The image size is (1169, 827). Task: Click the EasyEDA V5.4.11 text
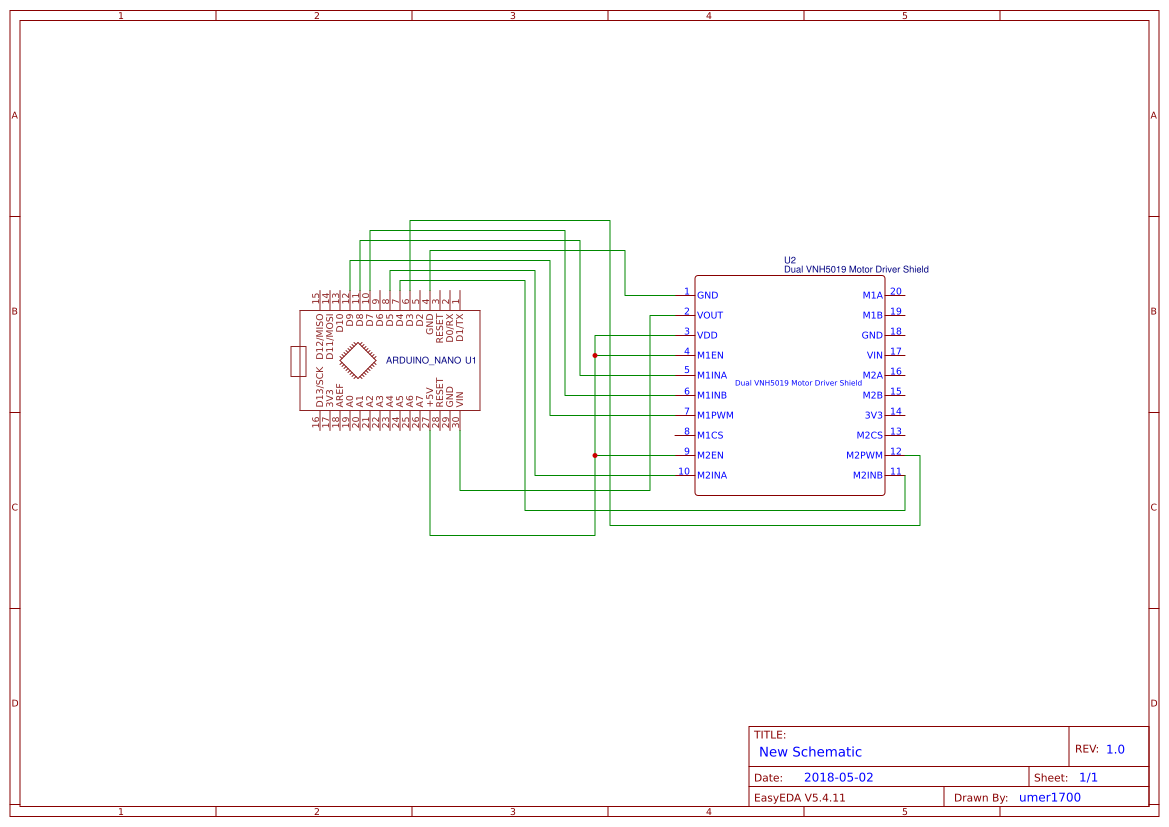point(800,798)
